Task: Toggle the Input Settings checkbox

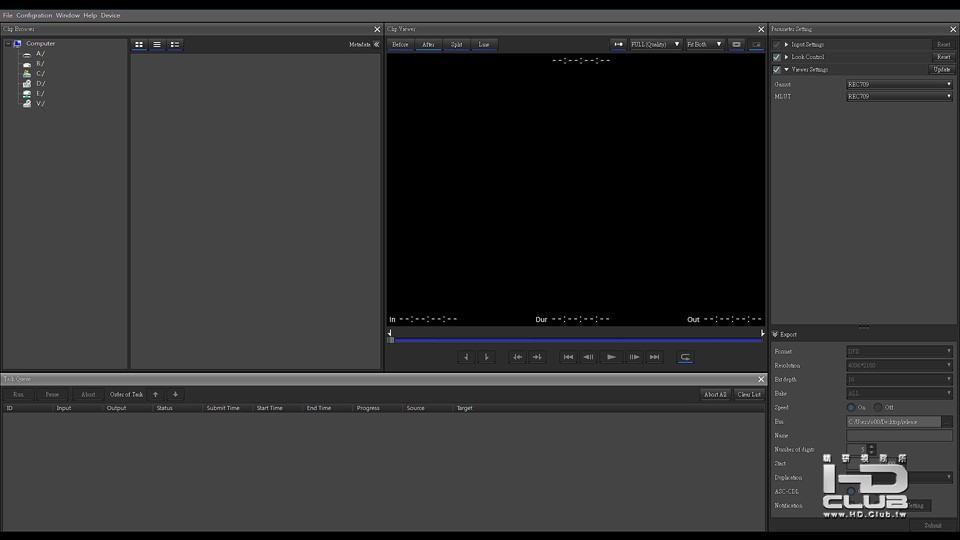Action: [x=776, y=45]
